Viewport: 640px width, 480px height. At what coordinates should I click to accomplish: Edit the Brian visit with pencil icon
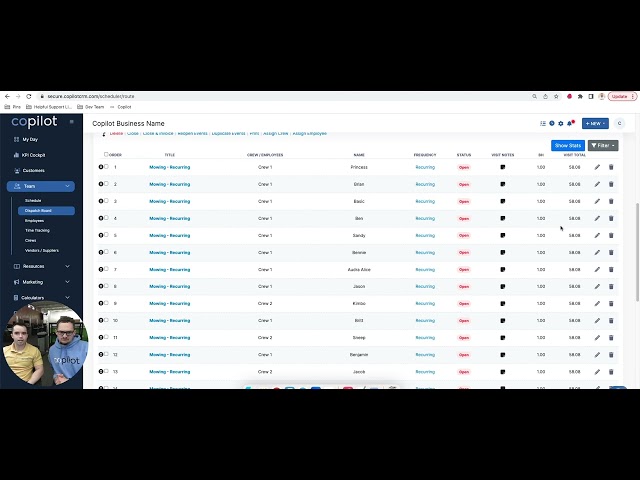point(597,184)
